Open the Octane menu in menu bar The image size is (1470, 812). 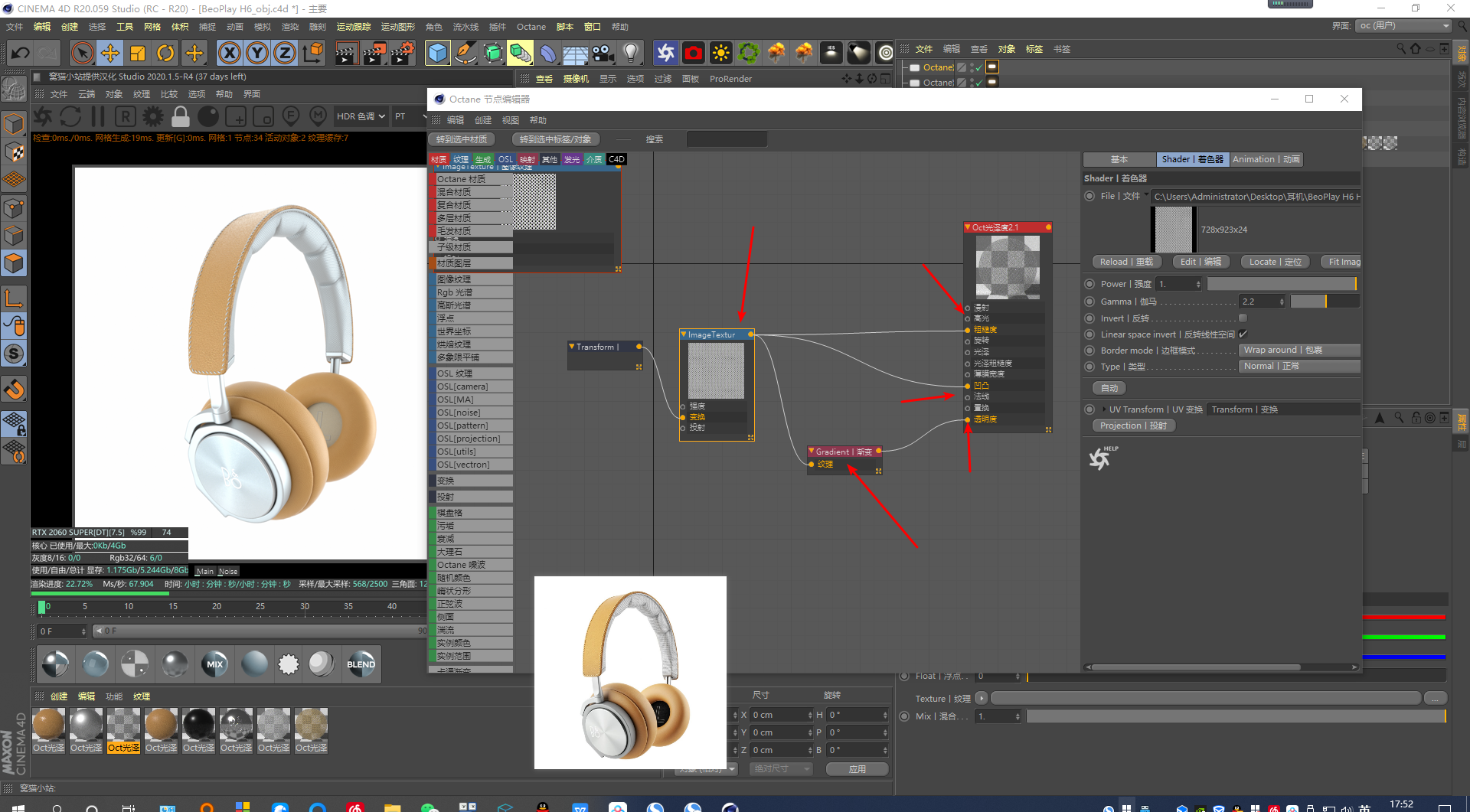coord(531,27)
